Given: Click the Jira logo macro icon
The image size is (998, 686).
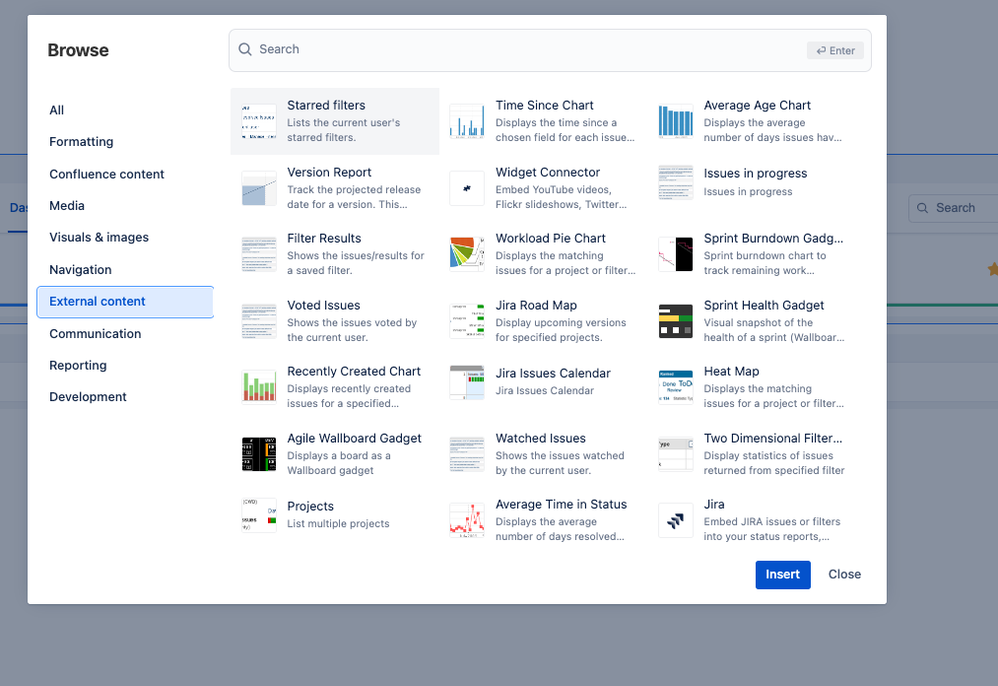Looking at the screenshot, I should [675, 520].
